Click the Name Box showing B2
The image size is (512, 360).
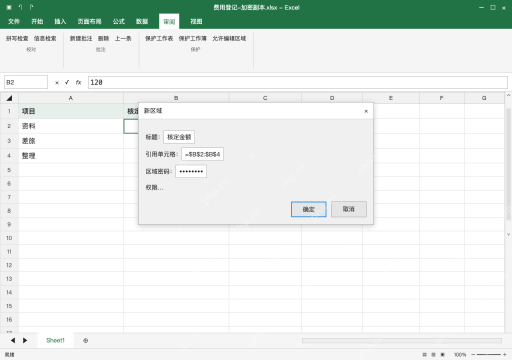point(26,82)
